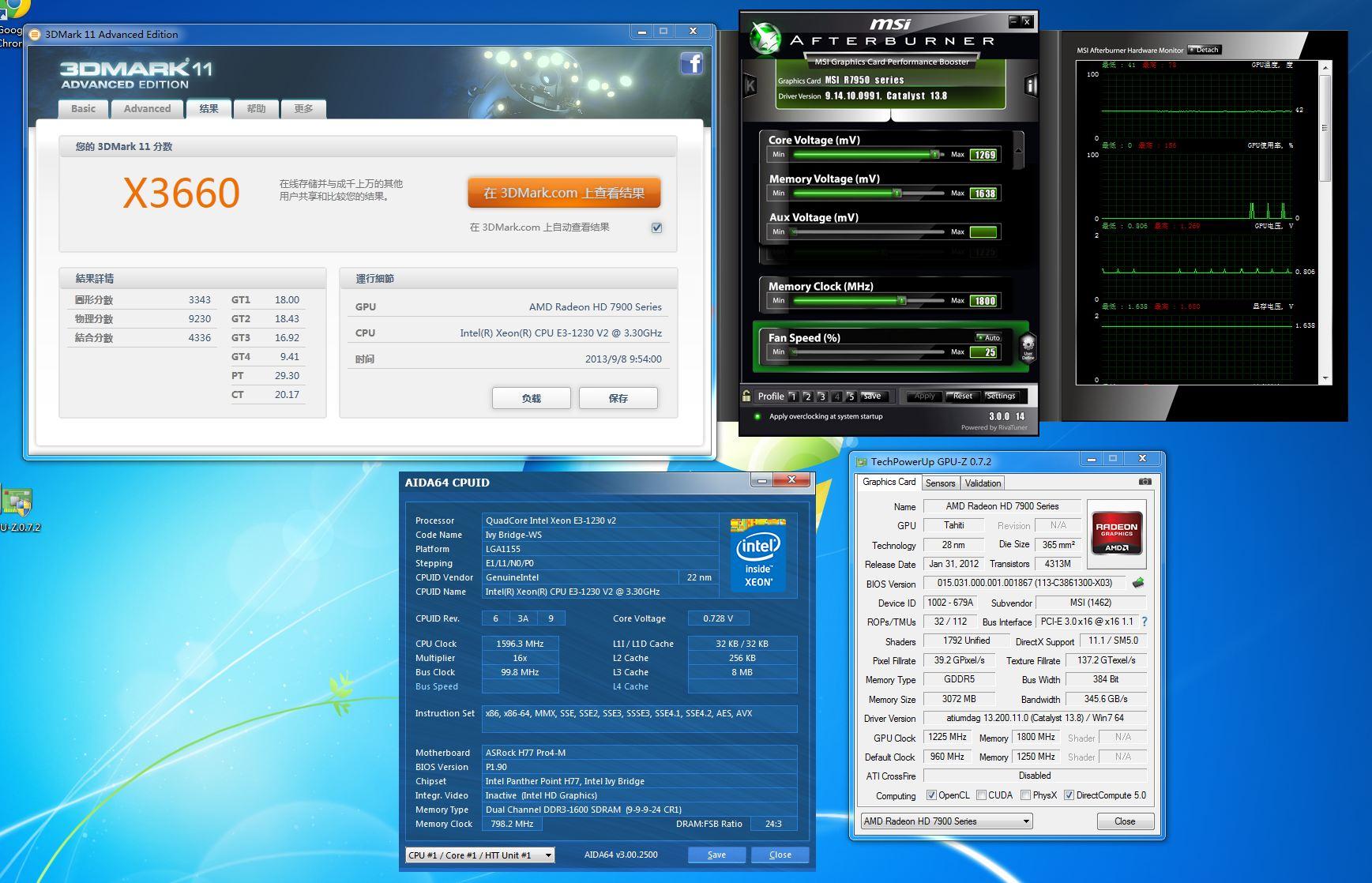Open CPU #1 / Core #1 dropdown in AIDA64
Screen dimensions: 1372x883
pos(480,855)
